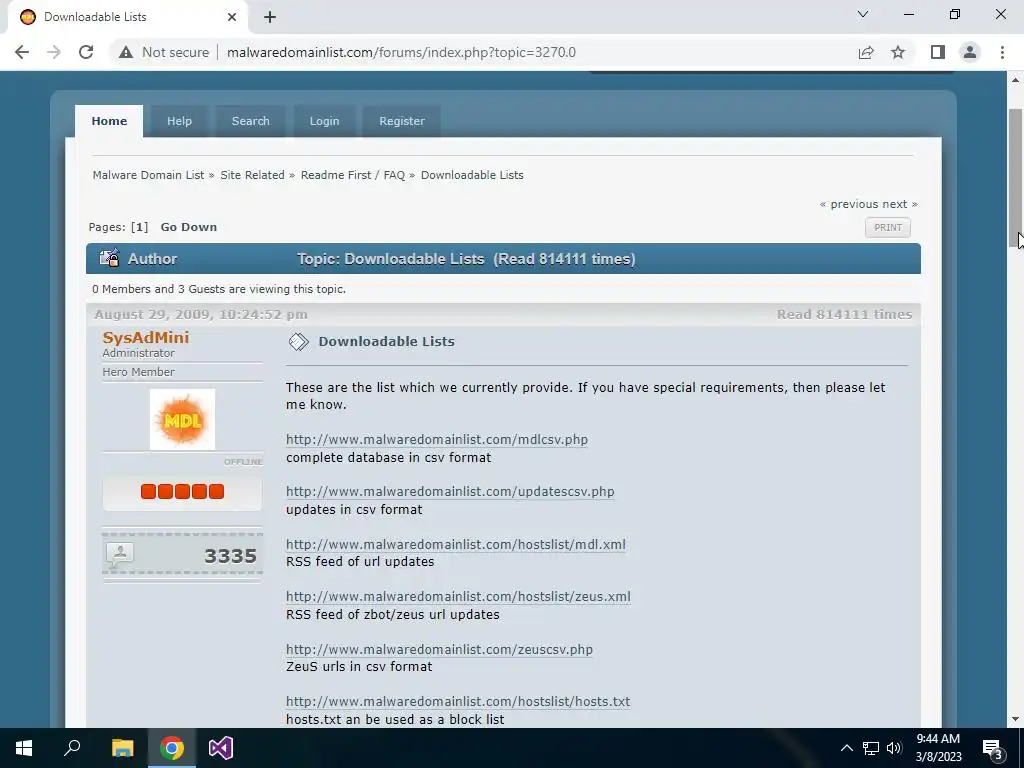The image size is (1024, 768).
Task: Follow the Site Related breadcrumb
Action: (252, 175)
